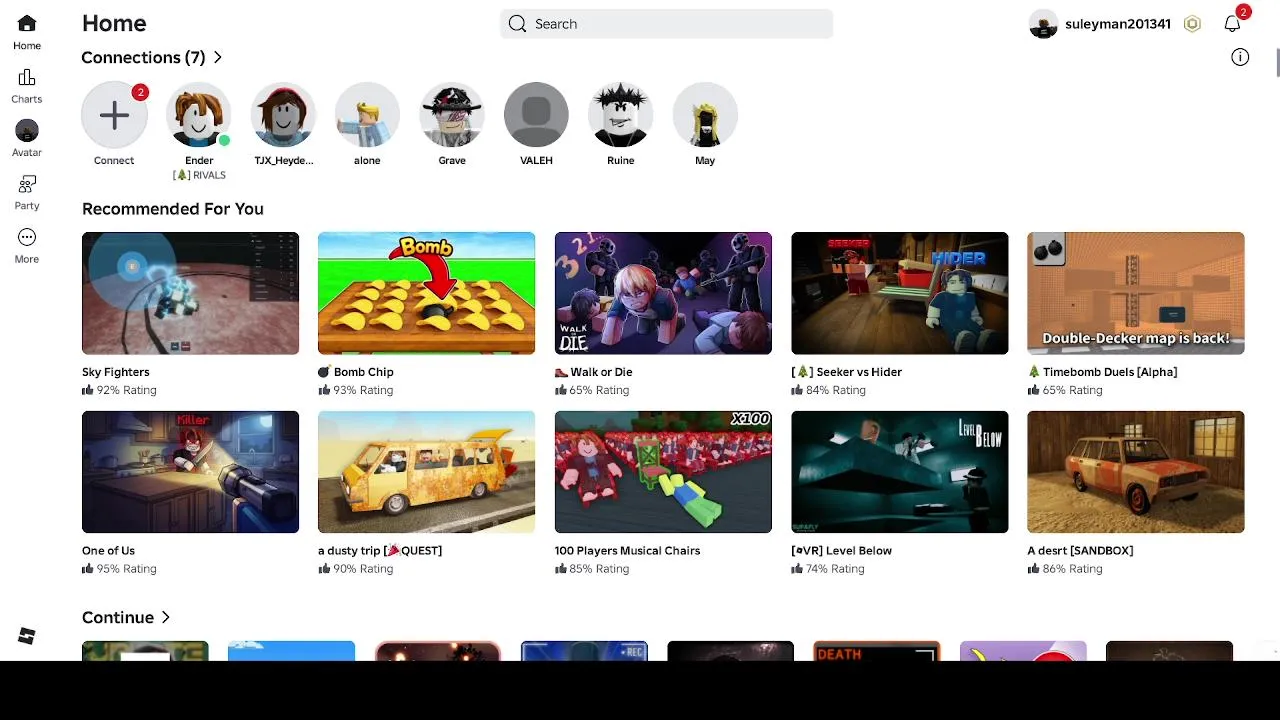
Task: Open the Walk or Die title link
Action: point(594,372)
